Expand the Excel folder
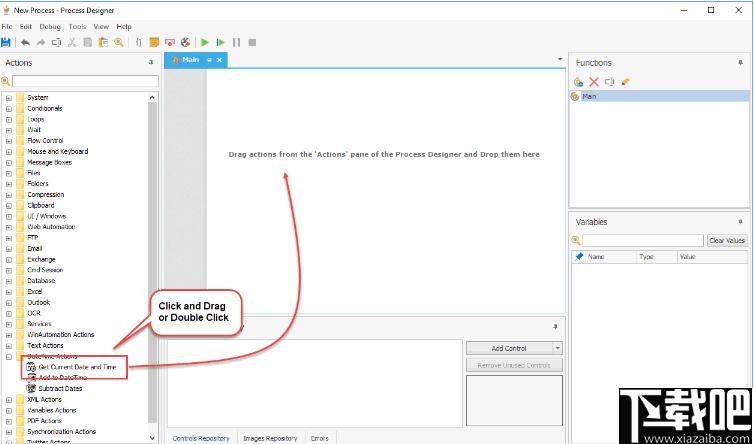The width and height of the screenshot is (754, 444). pyautogui.click(x=9, y=292)
